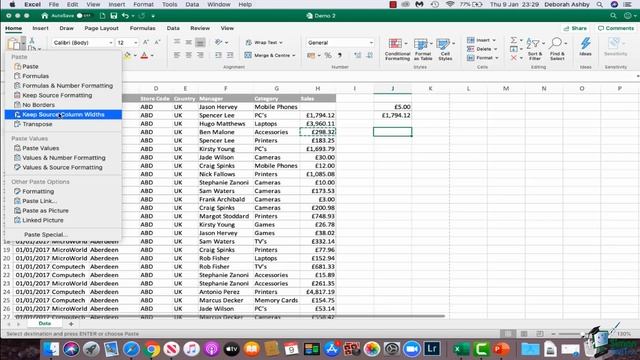The width and height of the screenshot is (640, 360).
Task: Select Values & Number Formatting paste option
Action: 63,158
